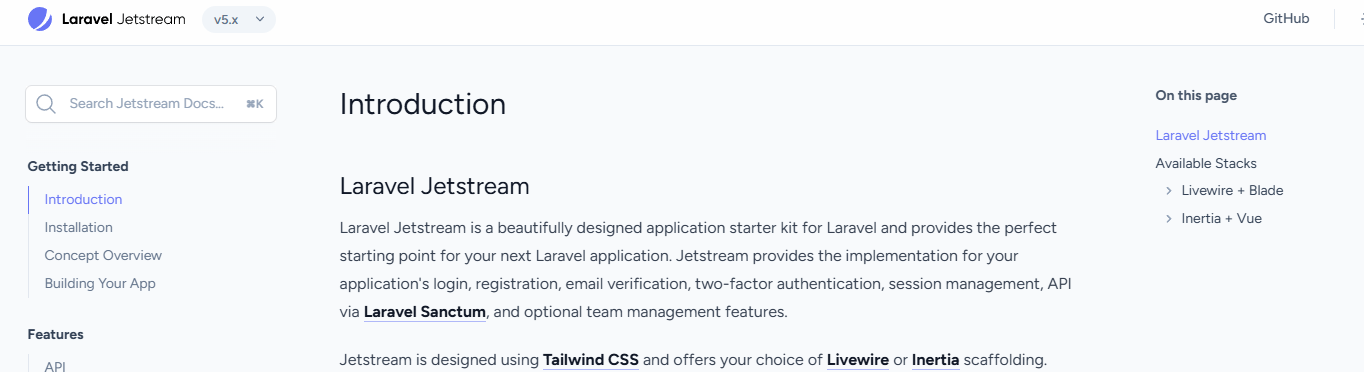Viewport: 1364px width, 372px height.
Task: Click the Search Jetstream Docs field
Action: pos(151,104)
